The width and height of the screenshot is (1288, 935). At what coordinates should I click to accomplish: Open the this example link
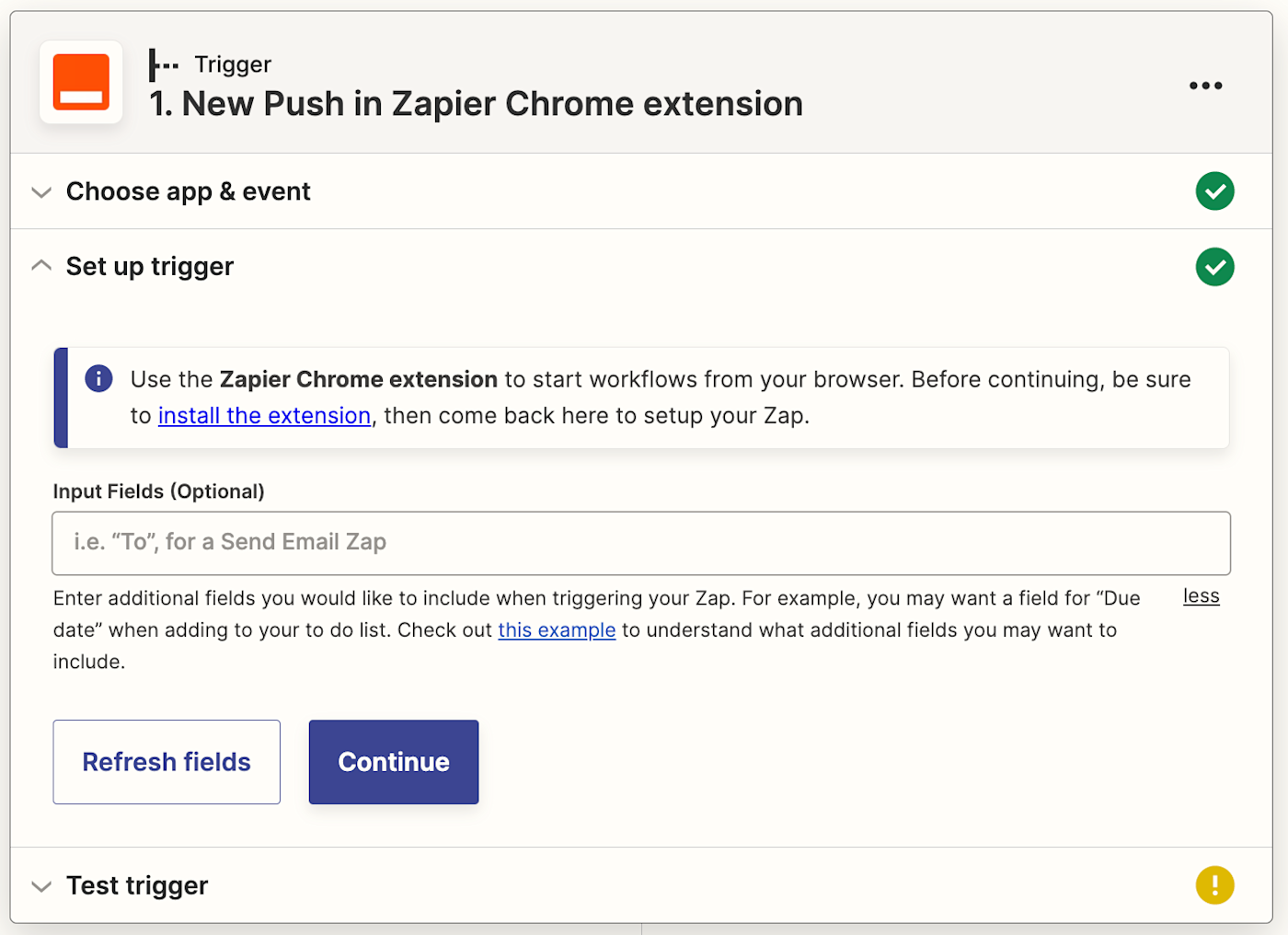point(557,630)
